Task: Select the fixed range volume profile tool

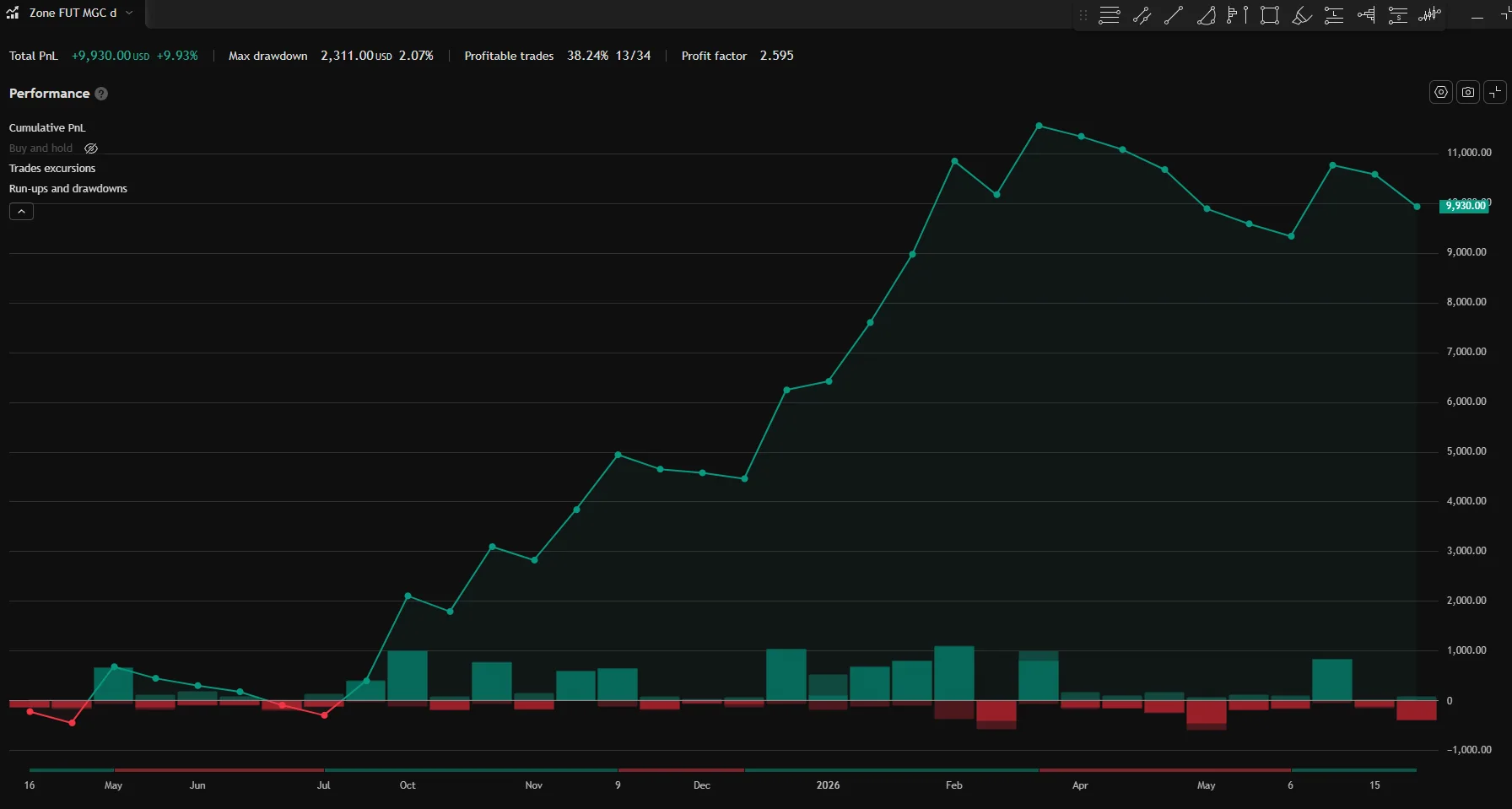Action: pyautogui.click(x=1238, y=15)
